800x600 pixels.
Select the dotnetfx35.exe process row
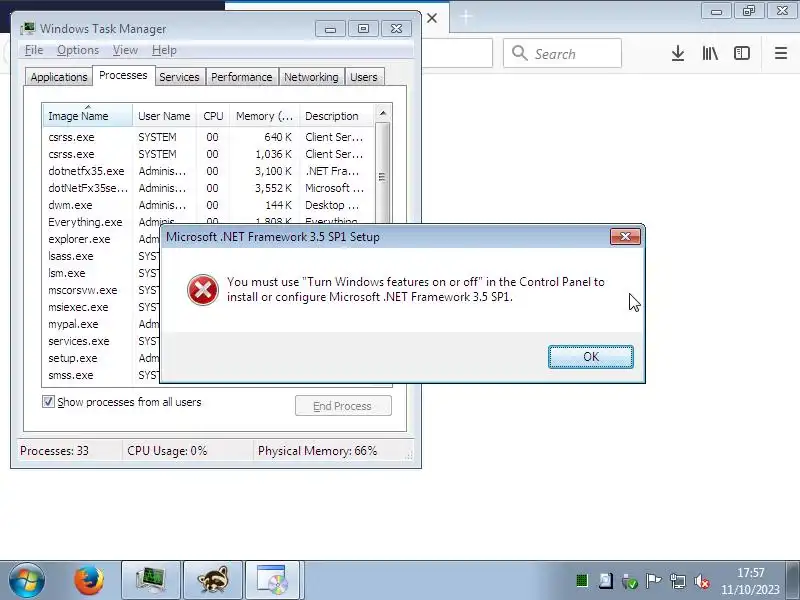point(209,171)
